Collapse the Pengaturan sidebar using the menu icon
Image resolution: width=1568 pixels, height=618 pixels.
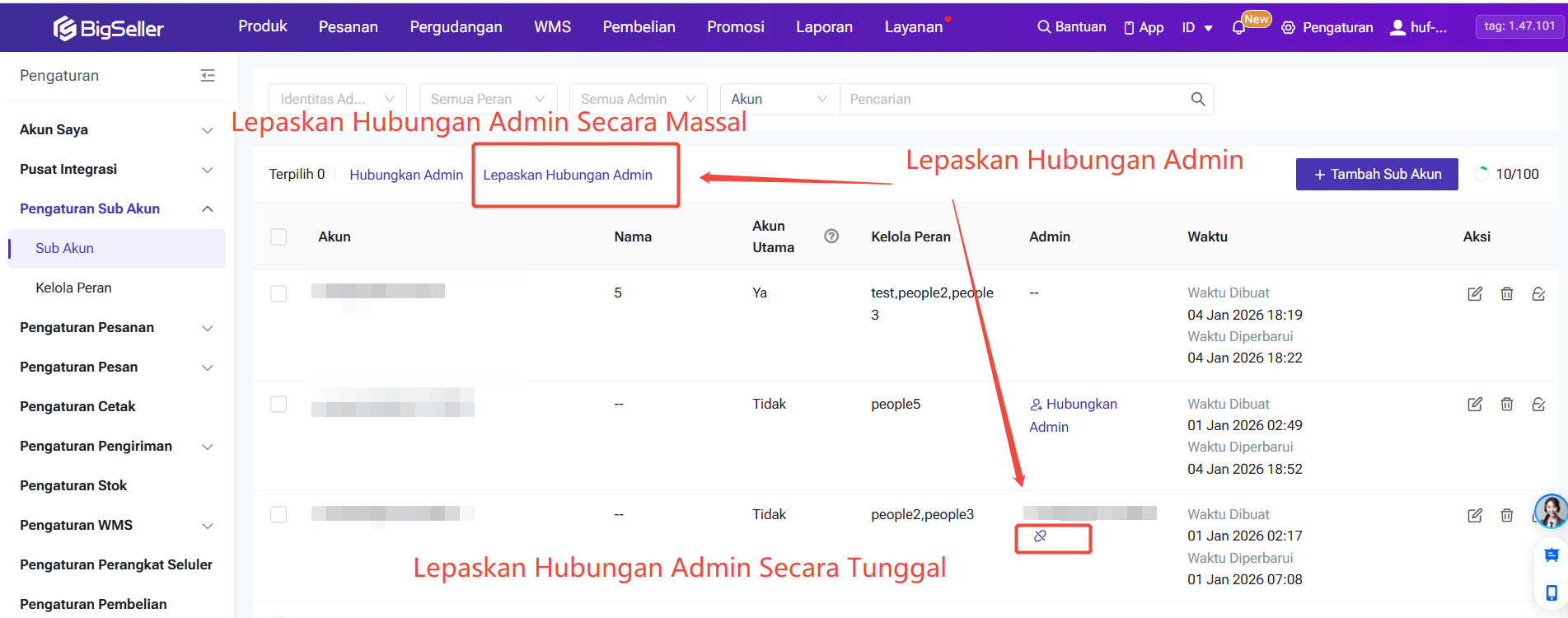208,76
